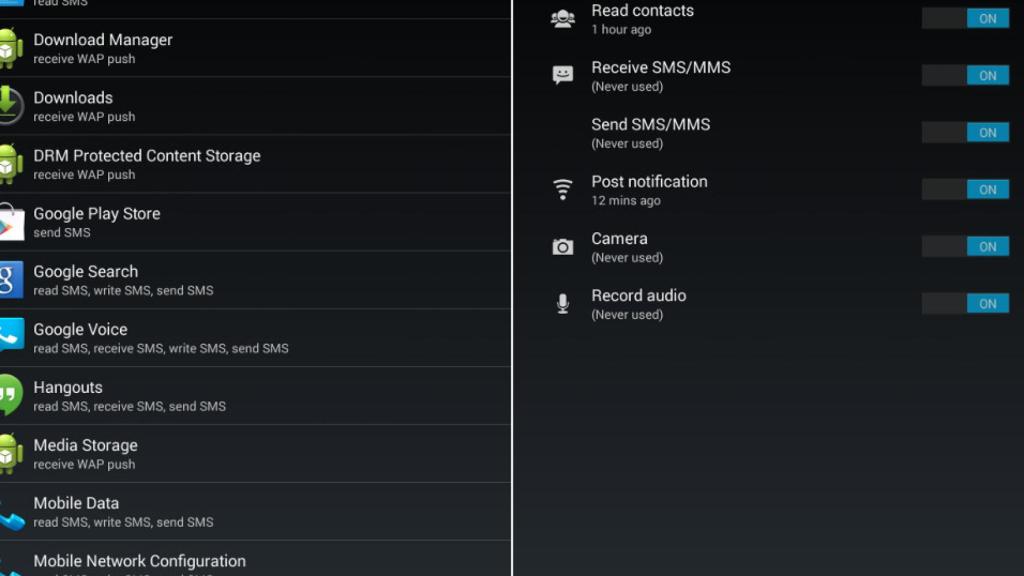Select the Mobile Network Configuration entry
The image size is (1024, 576).
[x=140, y=560]
